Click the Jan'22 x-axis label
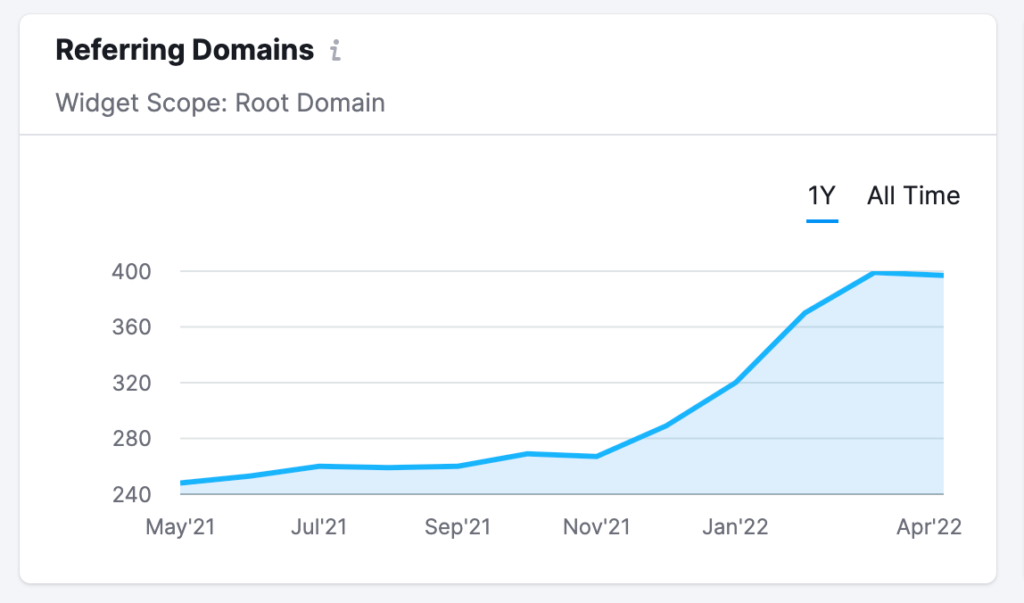The height and width of the screenshot is (603, 1024). (735, 527)
